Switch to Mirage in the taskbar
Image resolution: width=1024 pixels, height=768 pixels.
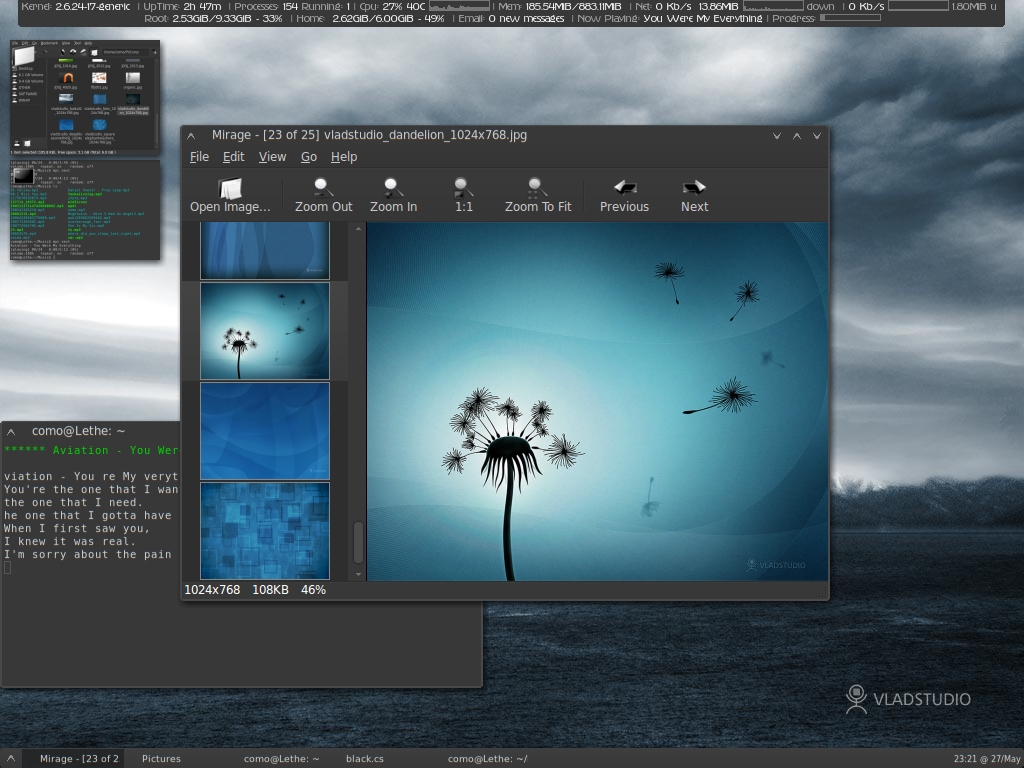79,759
